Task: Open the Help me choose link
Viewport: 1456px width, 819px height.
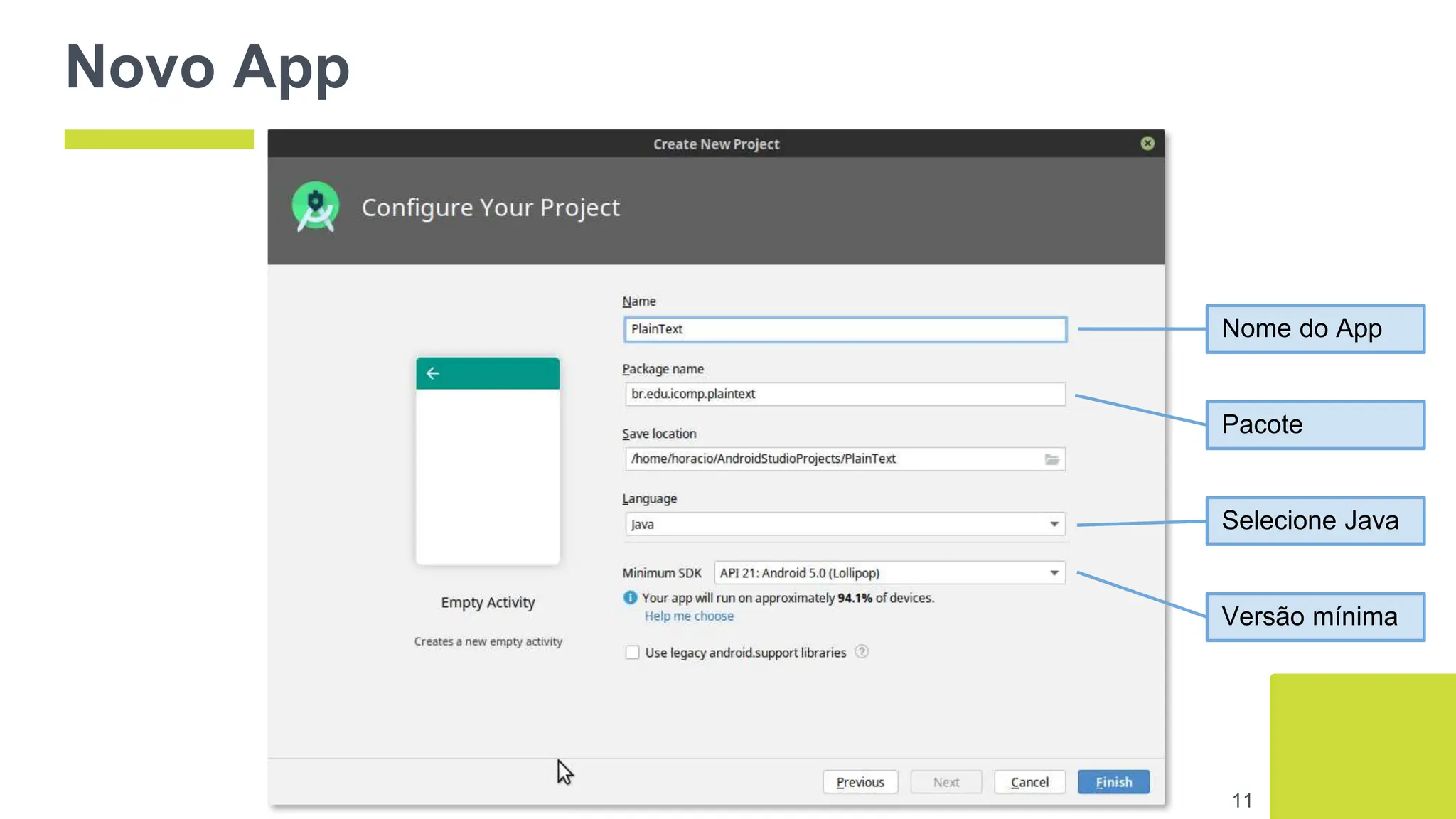Action: pyautogui.click(x=688, y=616)
